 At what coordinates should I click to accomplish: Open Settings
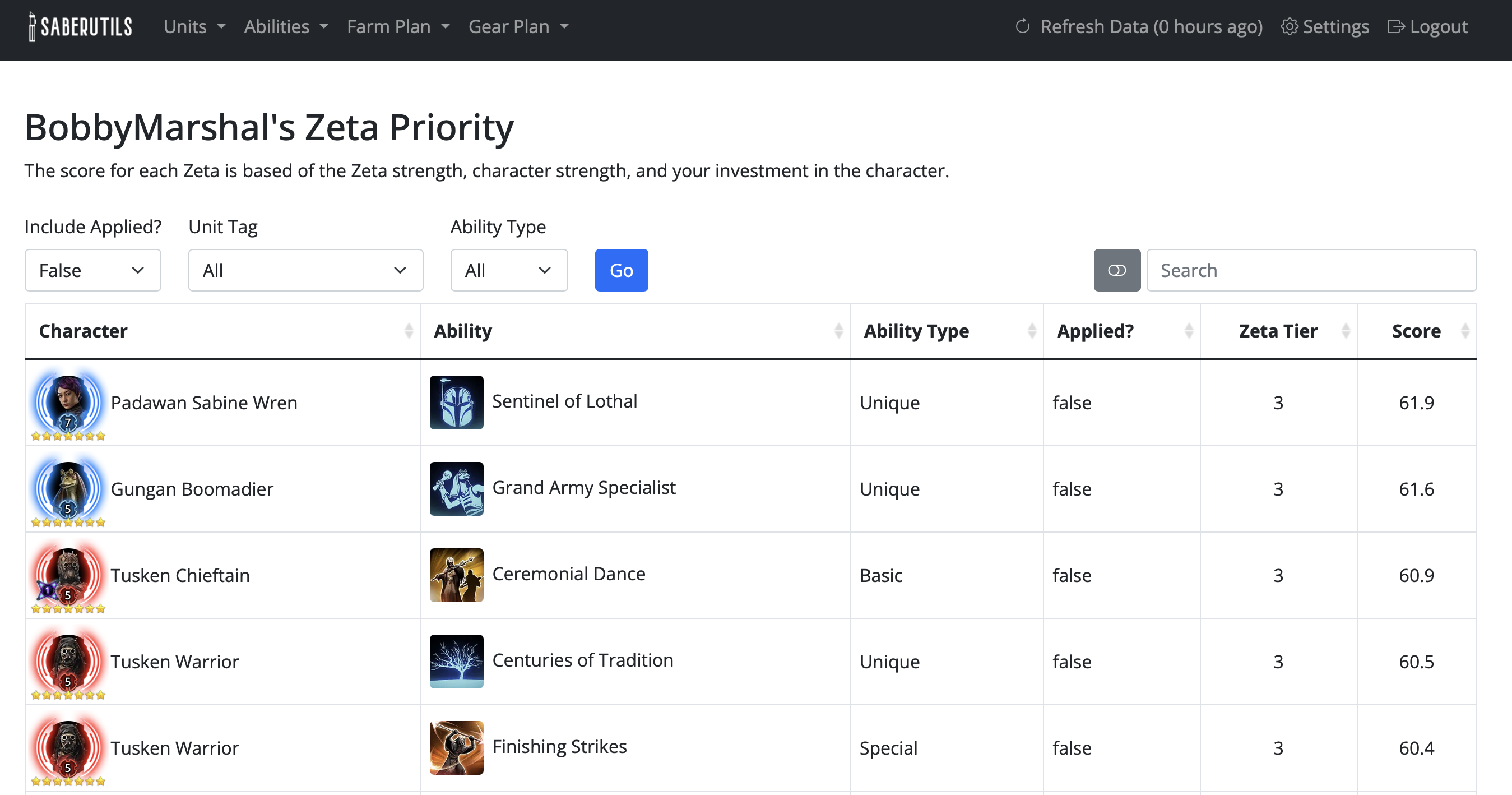point(1325,26)
